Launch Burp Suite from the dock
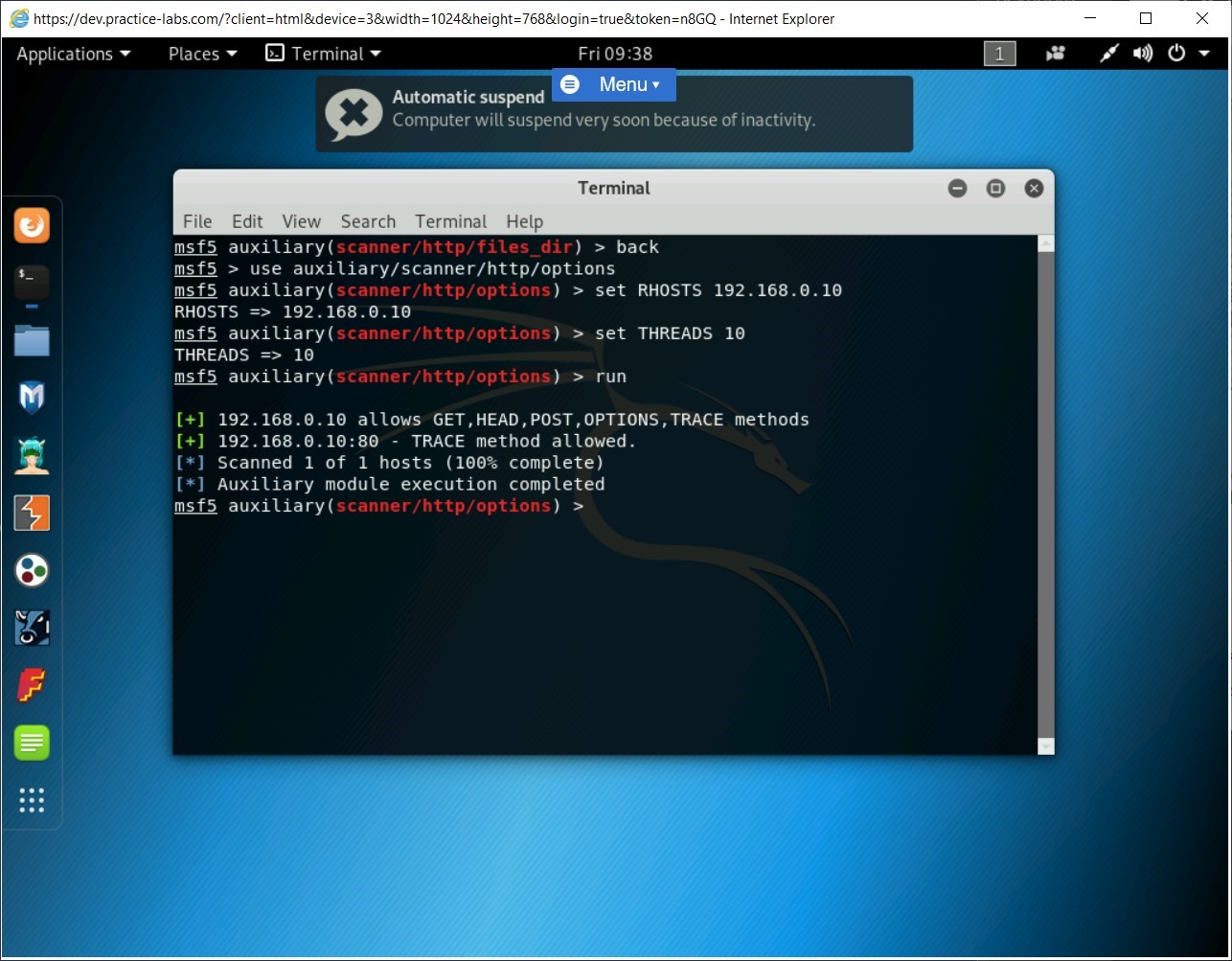 click(x=32, y=513)
